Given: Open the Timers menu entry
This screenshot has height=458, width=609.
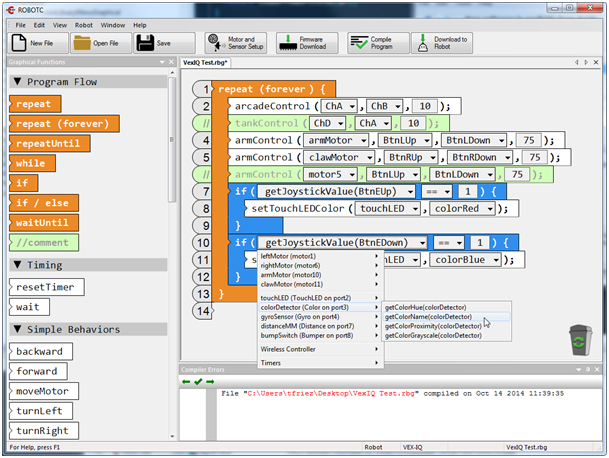Looking at the screenshot, I should 320,363.
